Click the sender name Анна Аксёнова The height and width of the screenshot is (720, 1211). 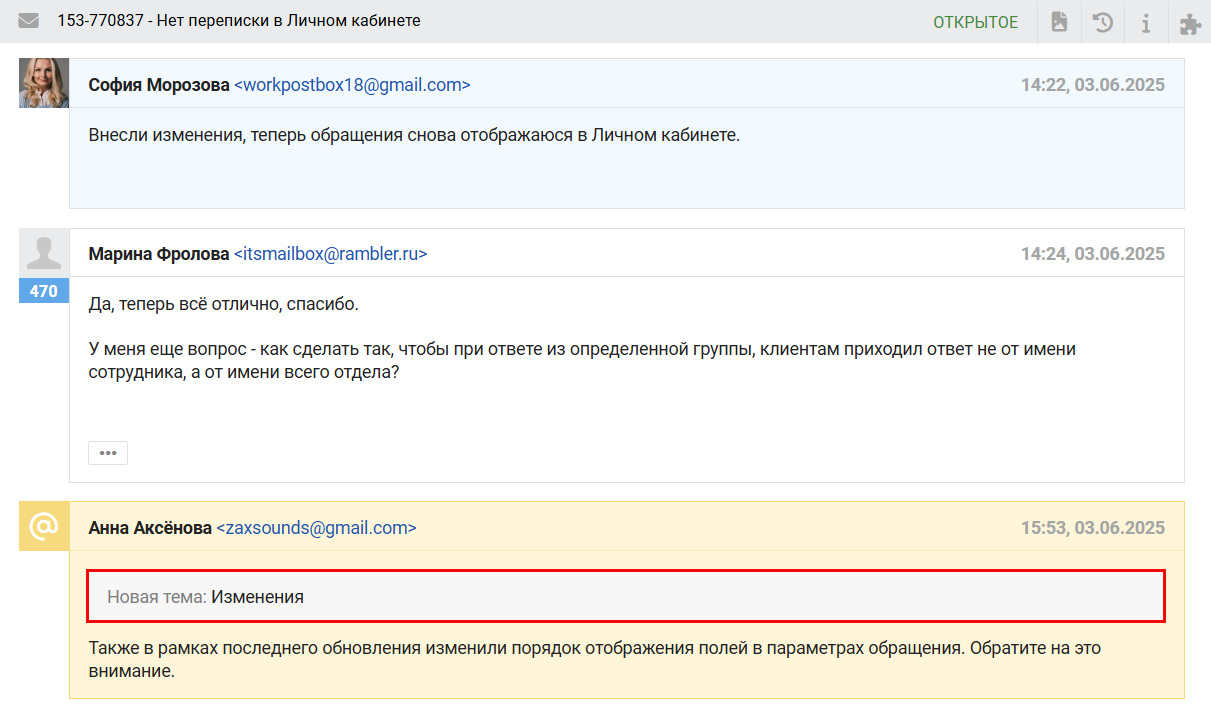click(150, 528)
